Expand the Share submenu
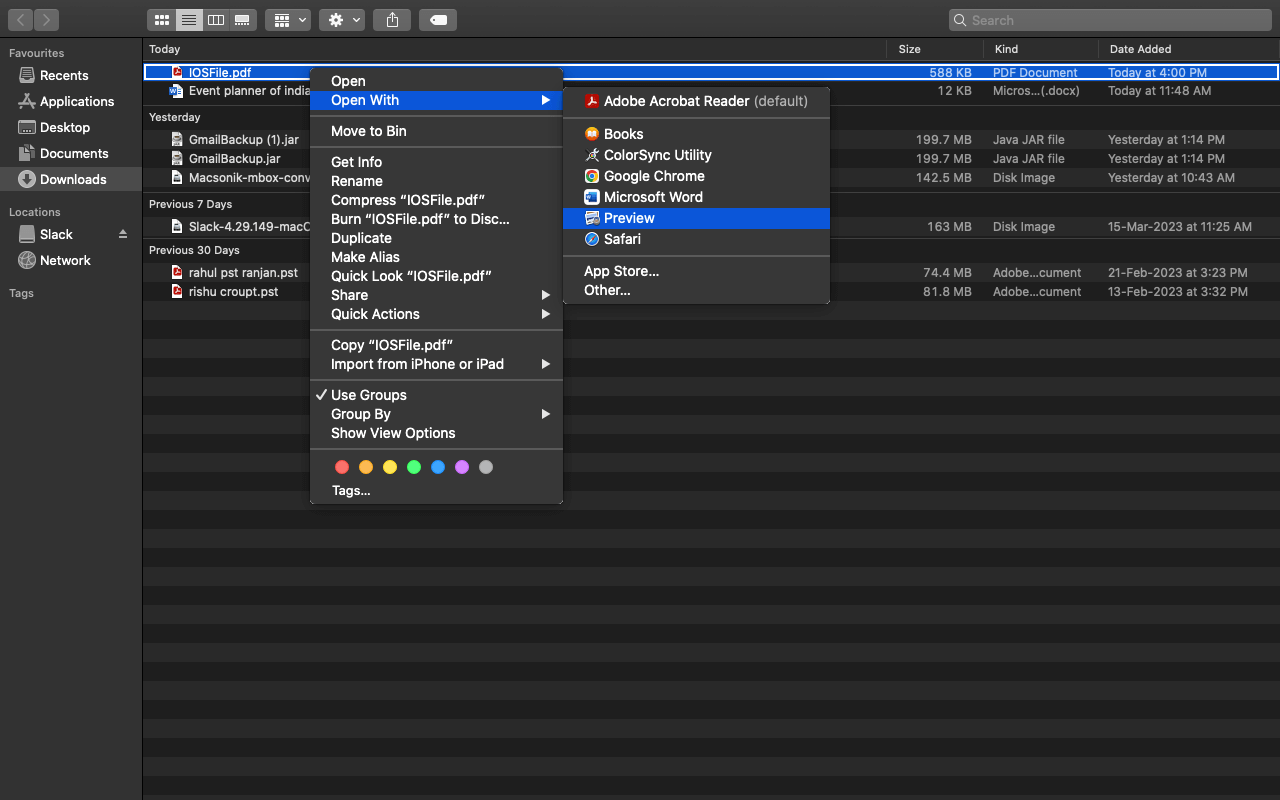Viewport: 1280px width, 800px height. (x=436, y=295)
